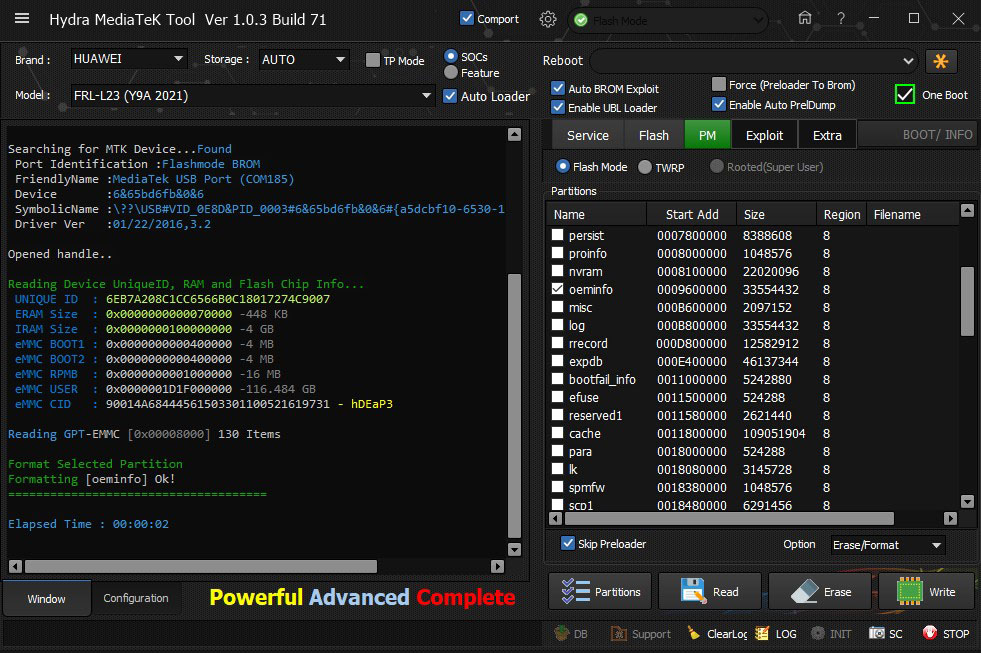Check the nvram partition checkbox
Screen dimensions: 981x653
(x=558, y=271)
